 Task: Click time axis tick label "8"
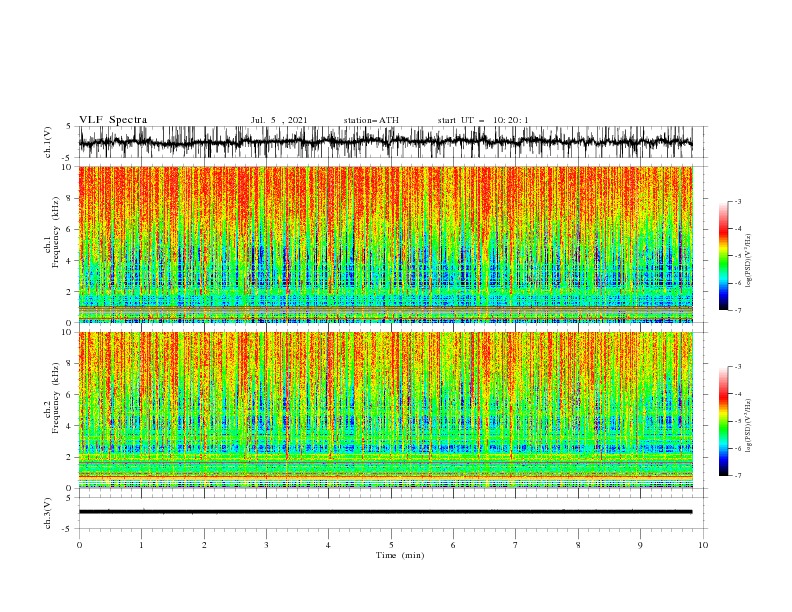(x=578, y=545)
